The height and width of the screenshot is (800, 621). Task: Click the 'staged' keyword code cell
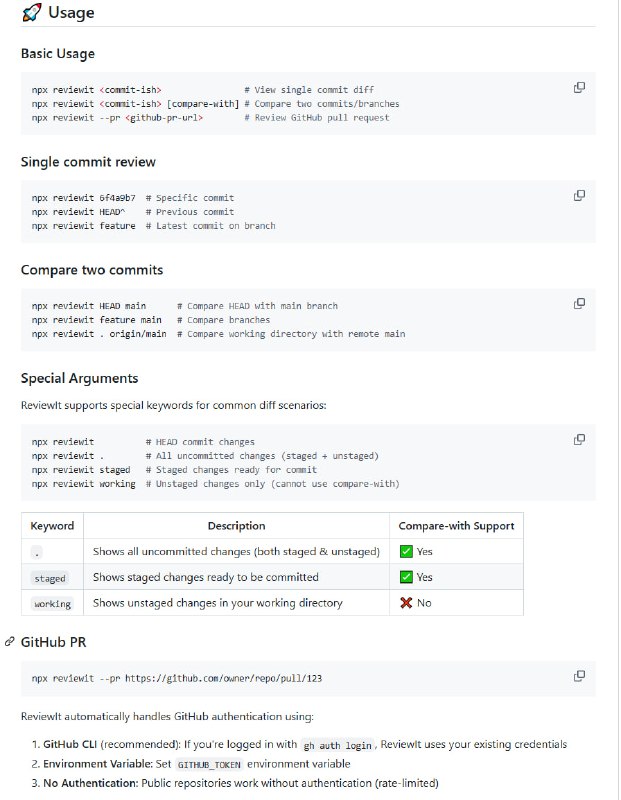50,578
